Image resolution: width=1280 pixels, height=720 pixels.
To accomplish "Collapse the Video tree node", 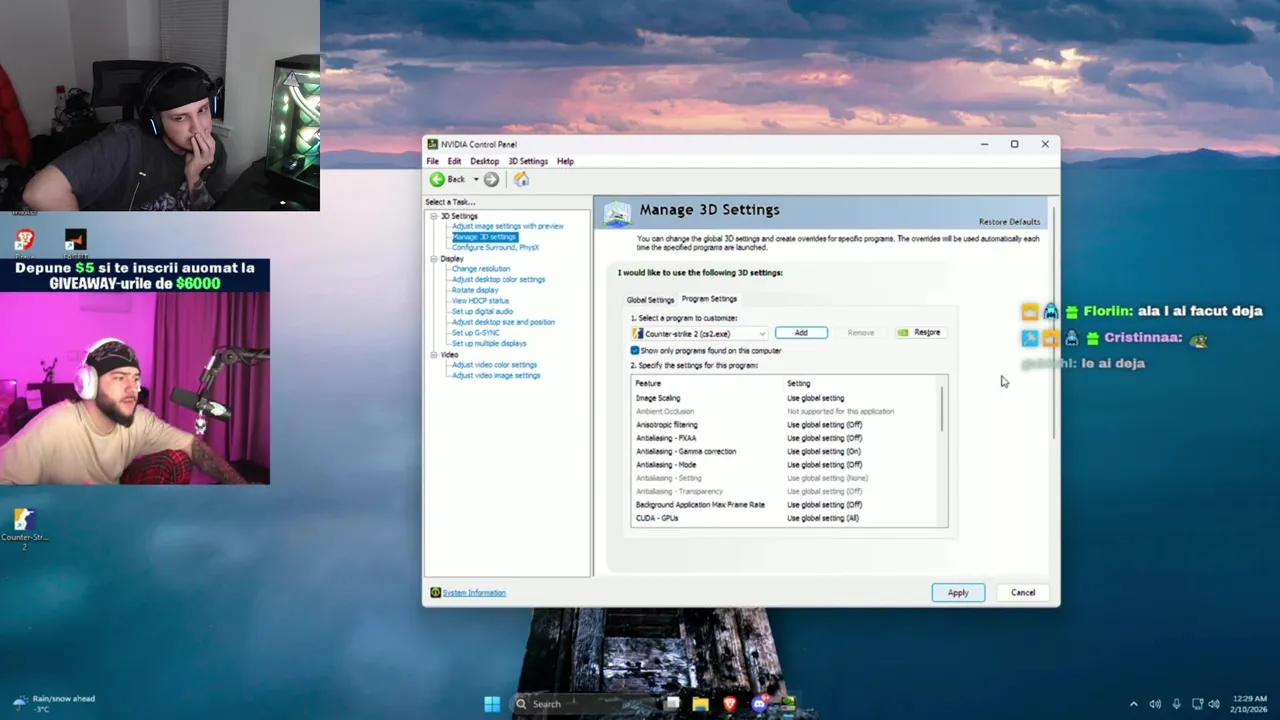I will 434,355.
